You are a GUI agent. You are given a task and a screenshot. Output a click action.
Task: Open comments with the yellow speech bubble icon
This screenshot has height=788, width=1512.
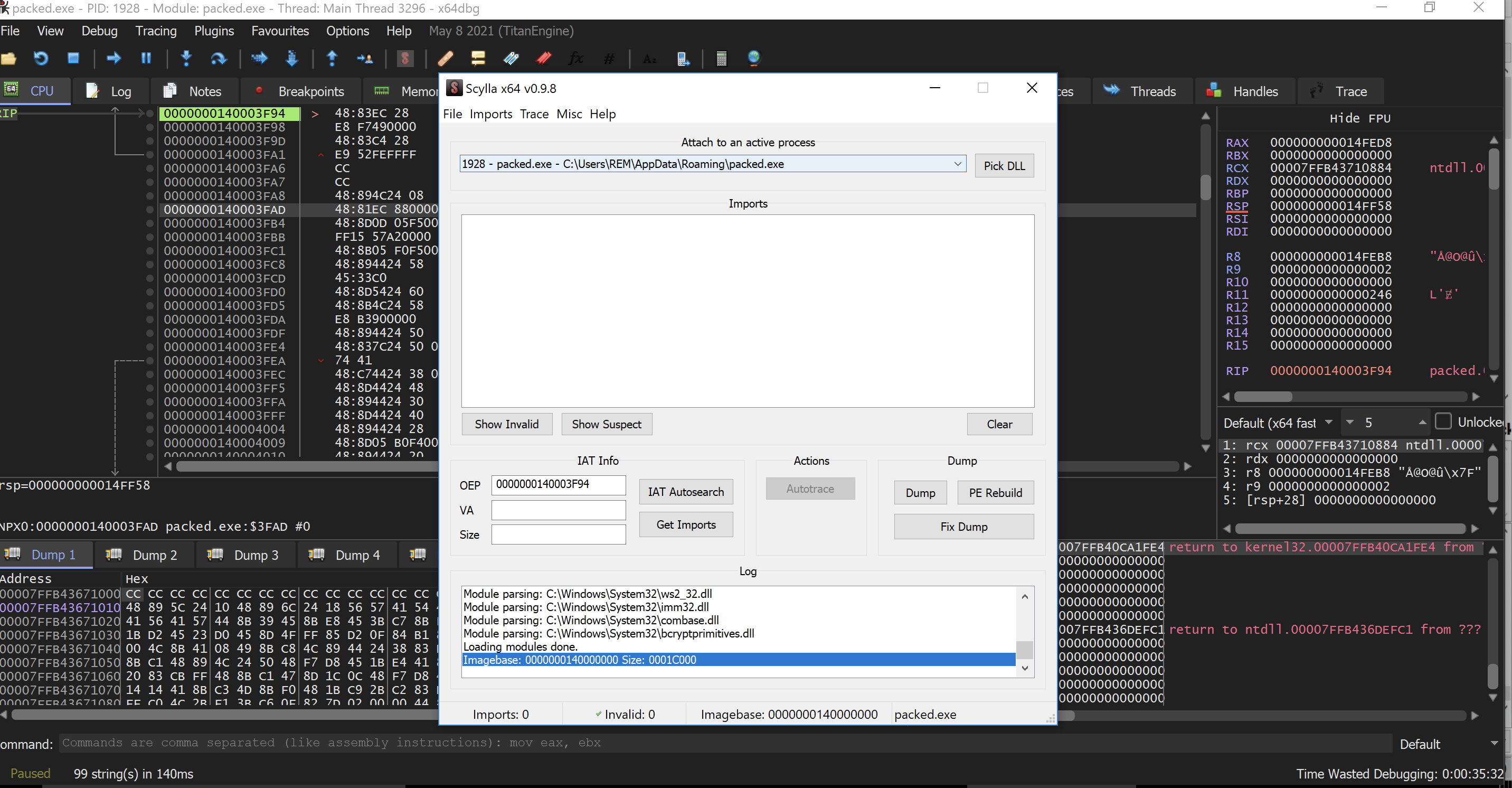coord(478,58)
